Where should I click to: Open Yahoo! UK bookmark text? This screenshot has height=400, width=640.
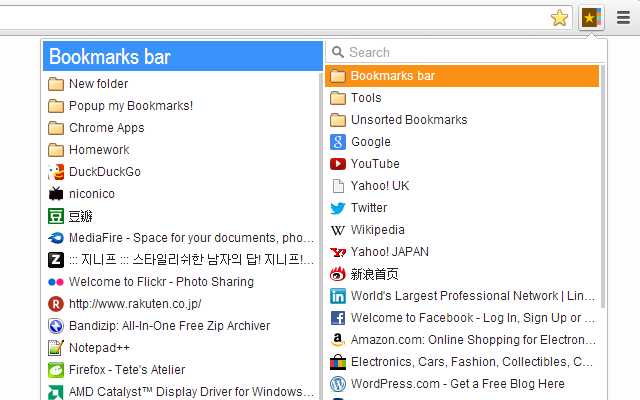(380, 186)
